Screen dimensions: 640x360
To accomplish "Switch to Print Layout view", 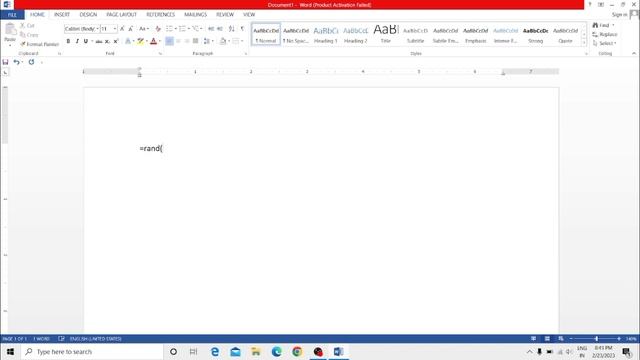I will (547, 339).
